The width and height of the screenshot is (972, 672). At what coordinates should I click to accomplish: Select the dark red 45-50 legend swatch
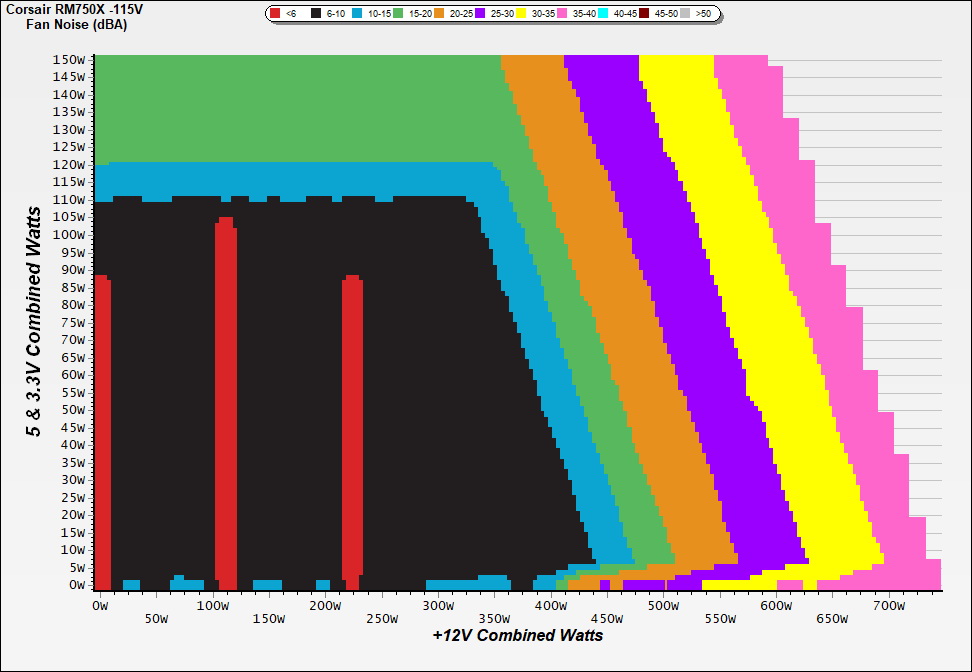tap(644, 14)
